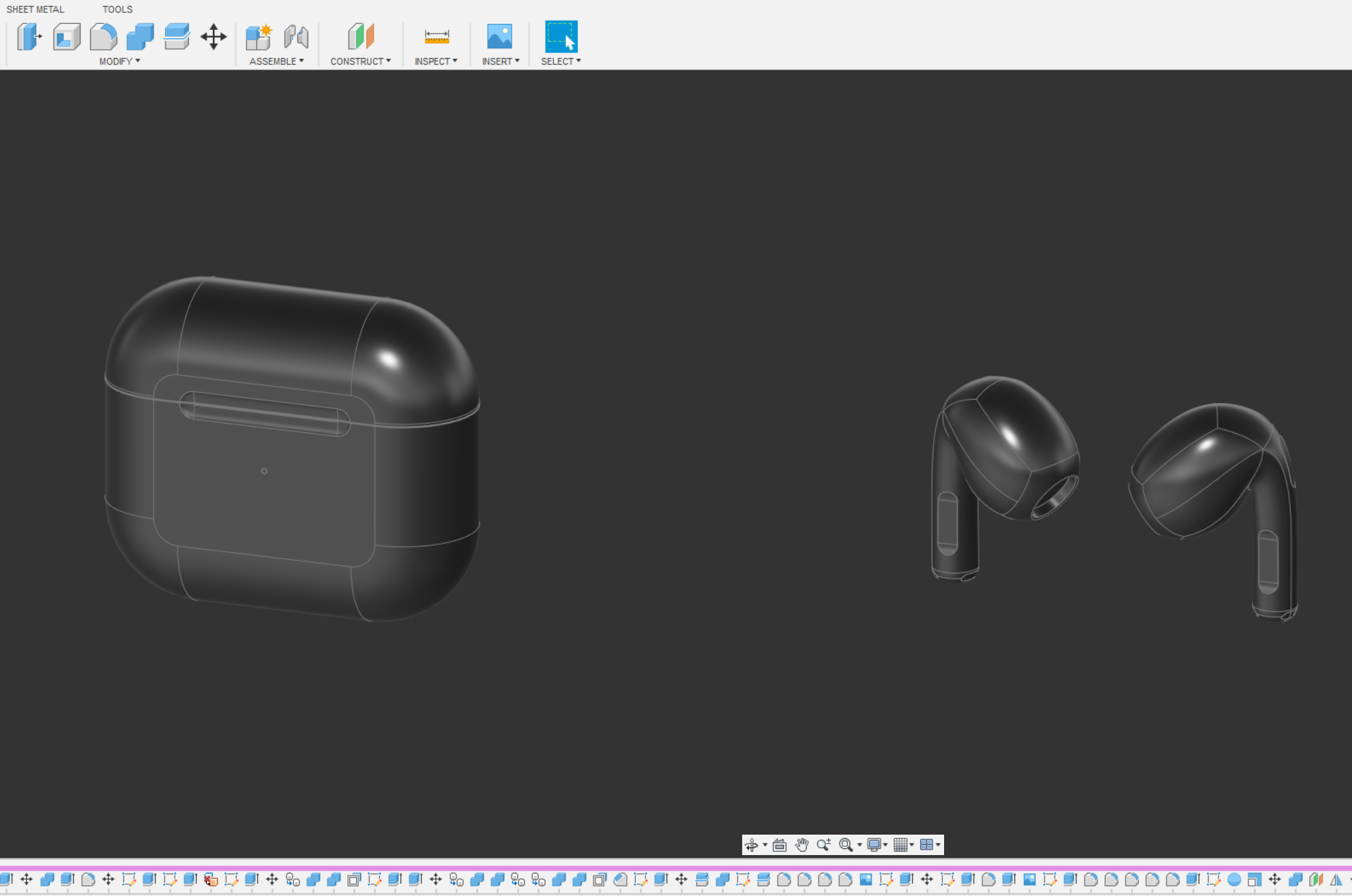This screenshot has width=1352, height=896.
Task: Click the Window Select tool button
Action: [x=561, y=36]
